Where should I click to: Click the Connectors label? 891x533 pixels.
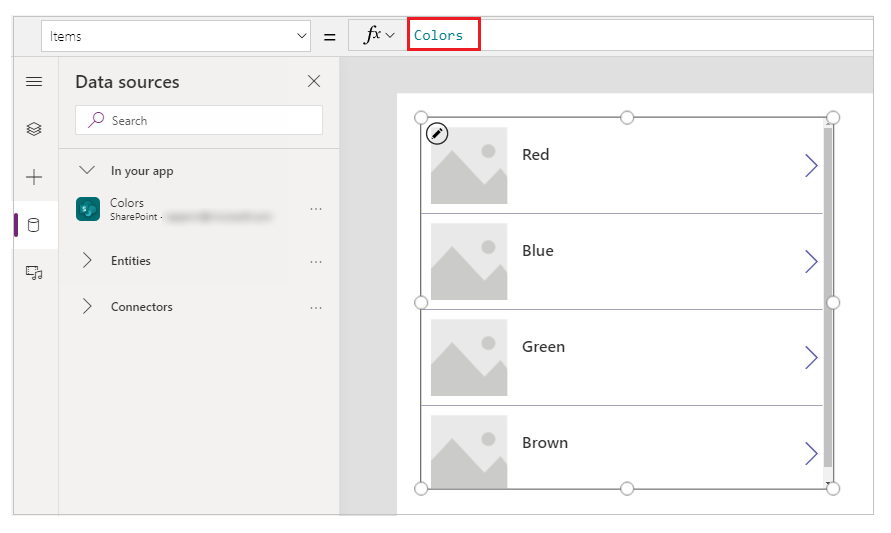click(141, 307)
